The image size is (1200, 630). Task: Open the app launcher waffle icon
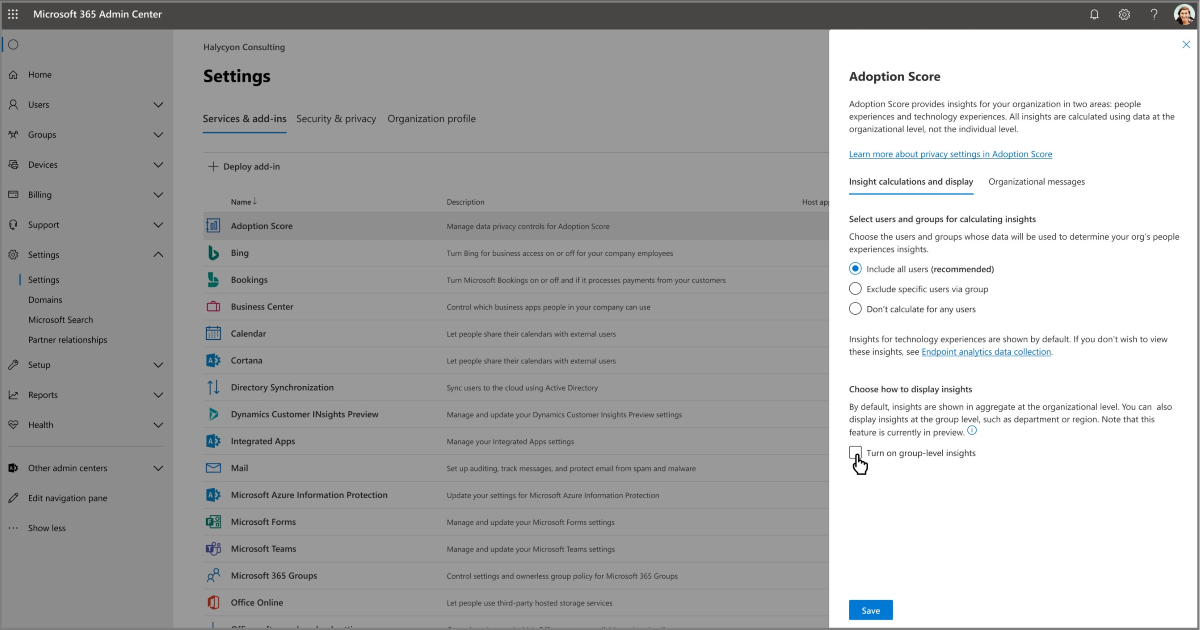tap(13, 14)
